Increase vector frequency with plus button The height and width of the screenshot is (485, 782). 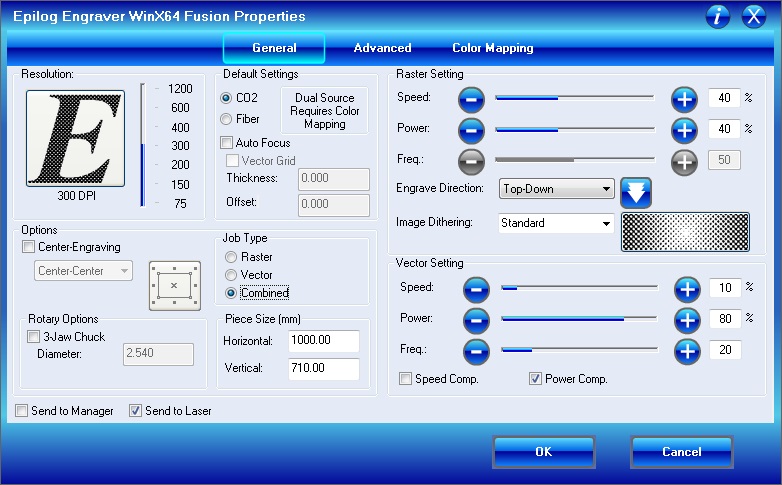coord(687,352)
